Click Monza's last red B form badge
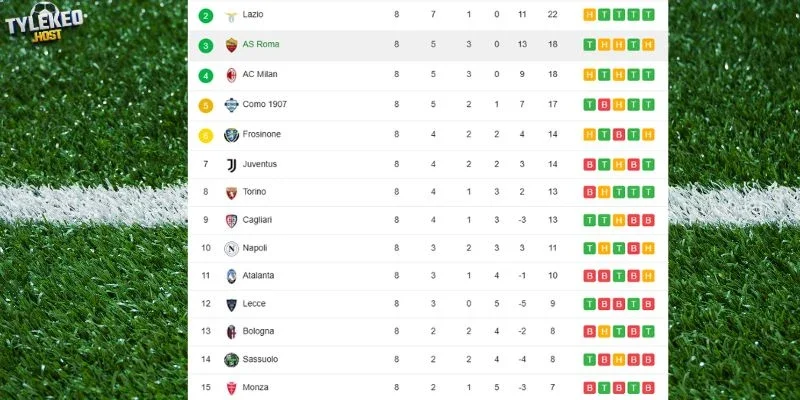 coord(648,388)
